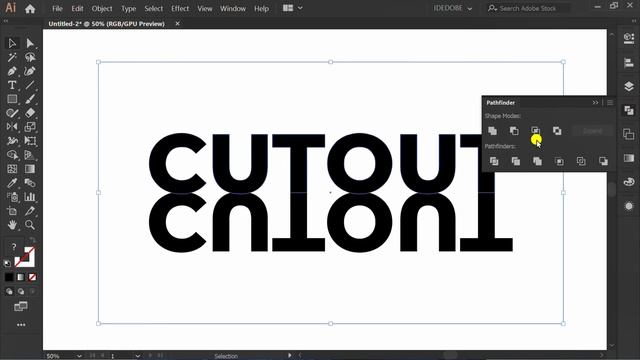This screenshot has height=360, width=640.
Task: Open the IDEDOBE workspace dropdown
Action: pos(453,8)
